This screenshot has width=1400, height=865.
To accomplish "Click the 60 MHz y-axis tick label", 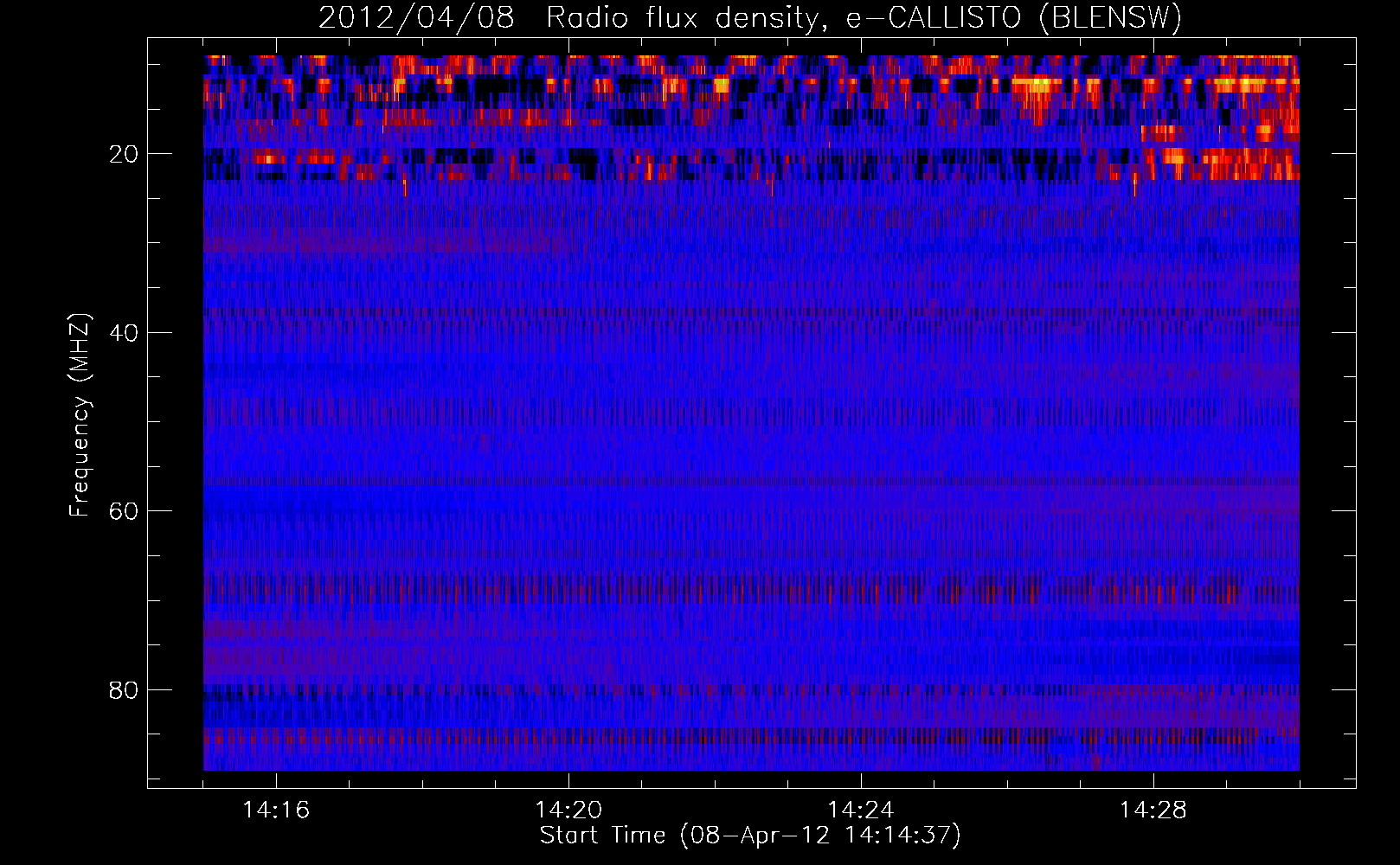I will (x=124, y=511).
